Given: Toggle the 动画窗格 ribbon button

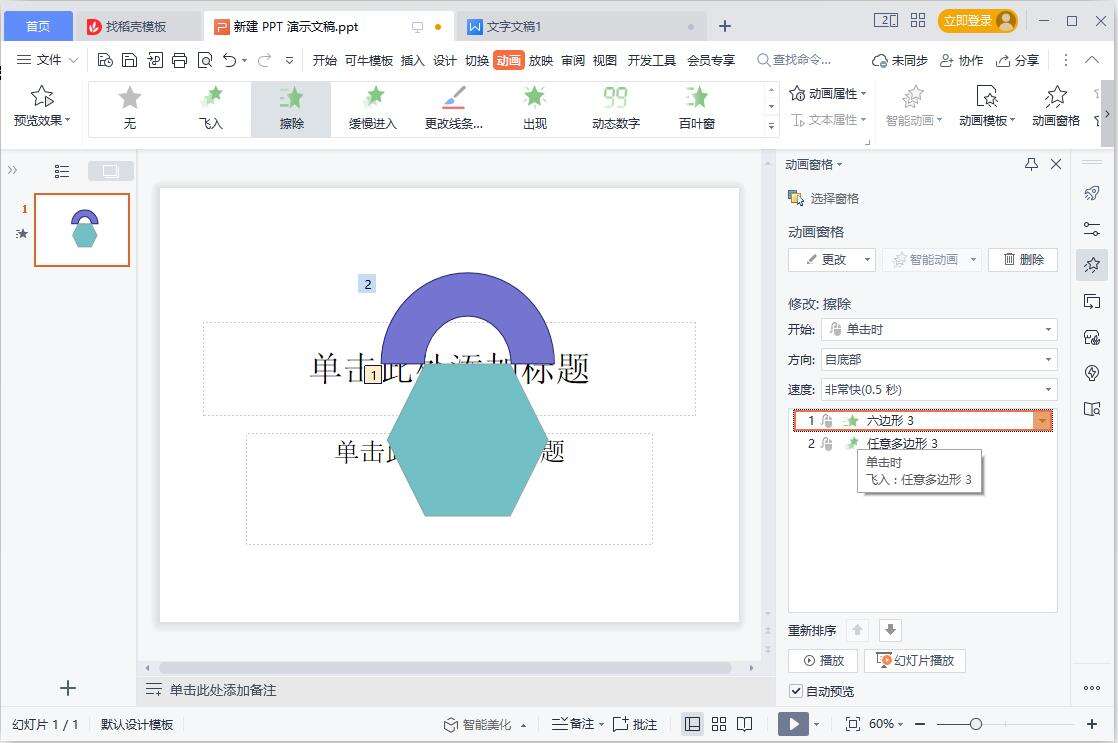Looking at the screenshot, I should tap(1055, 107).
